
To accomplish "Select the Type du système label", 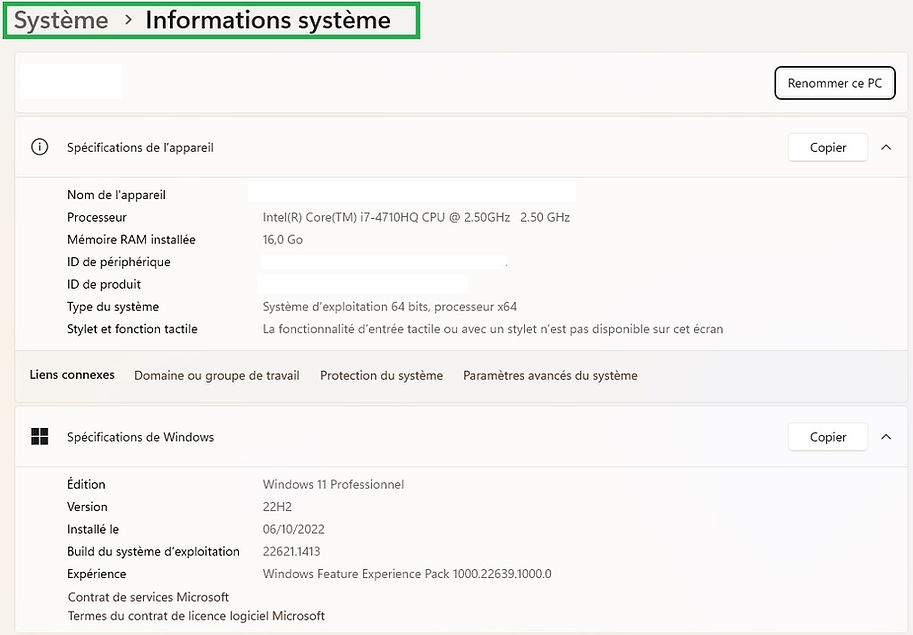I will click(x=113, y=307).
